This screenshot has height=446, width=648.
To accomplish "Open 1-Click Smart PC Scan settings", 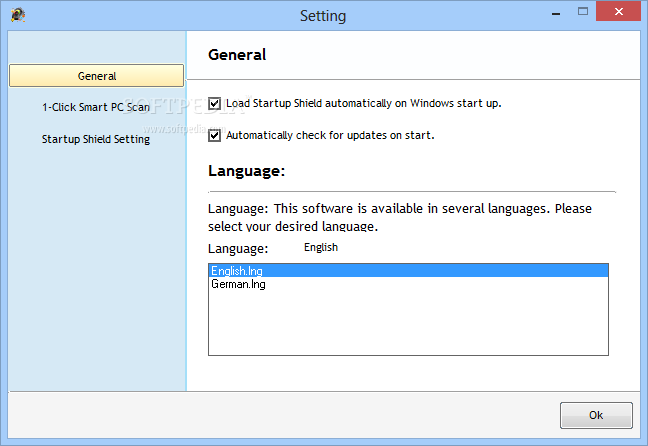I will (96, 107).
